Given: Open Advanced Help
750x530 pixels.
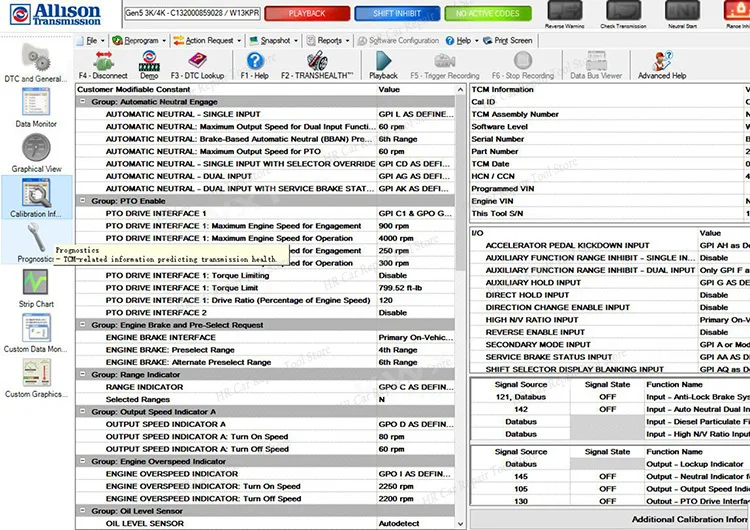Looking at the screenshot, I should click(661, 61).
